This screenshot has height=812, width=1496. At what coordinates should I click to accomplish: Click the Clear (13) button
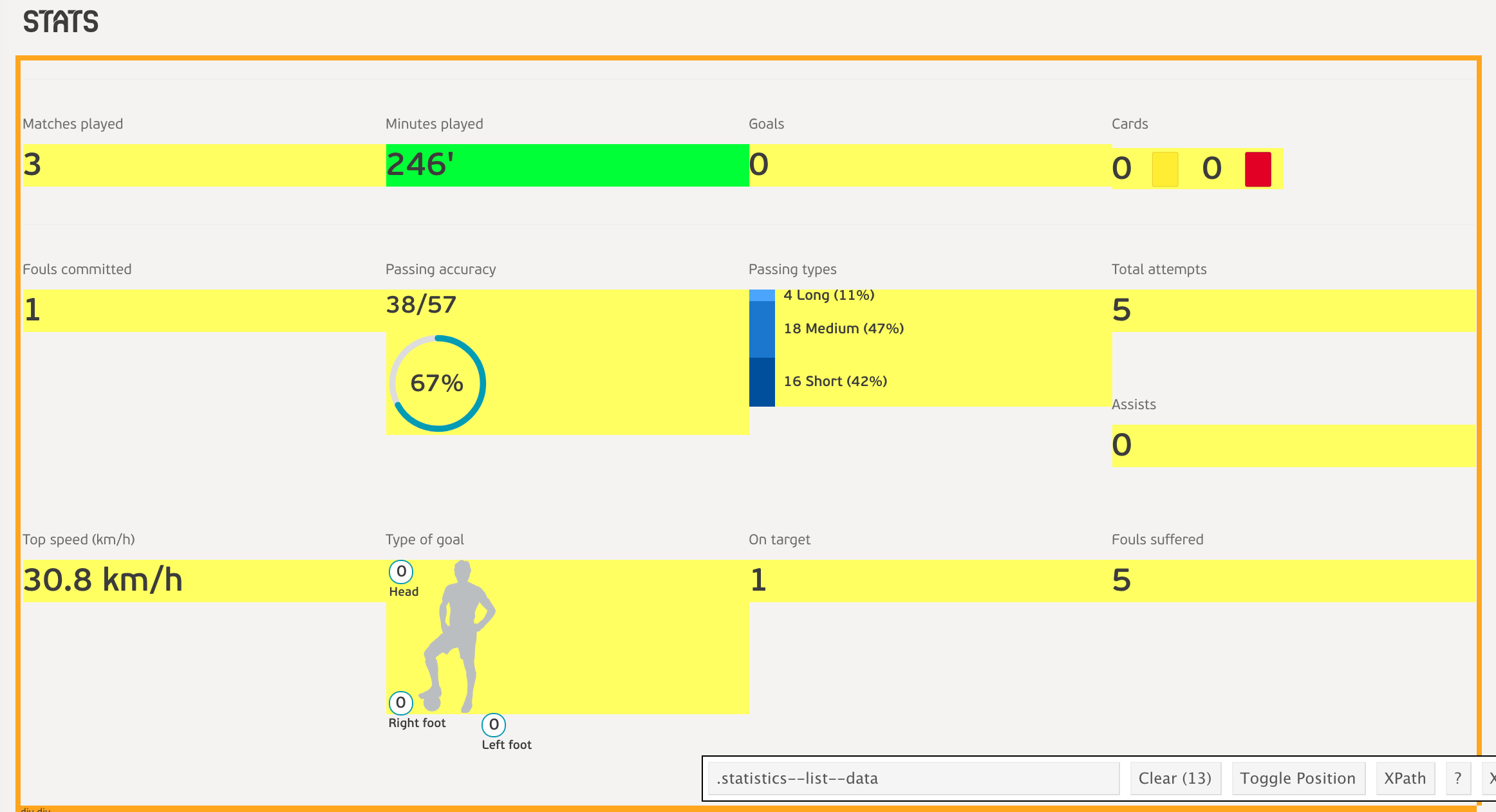tap(1175, 779)
